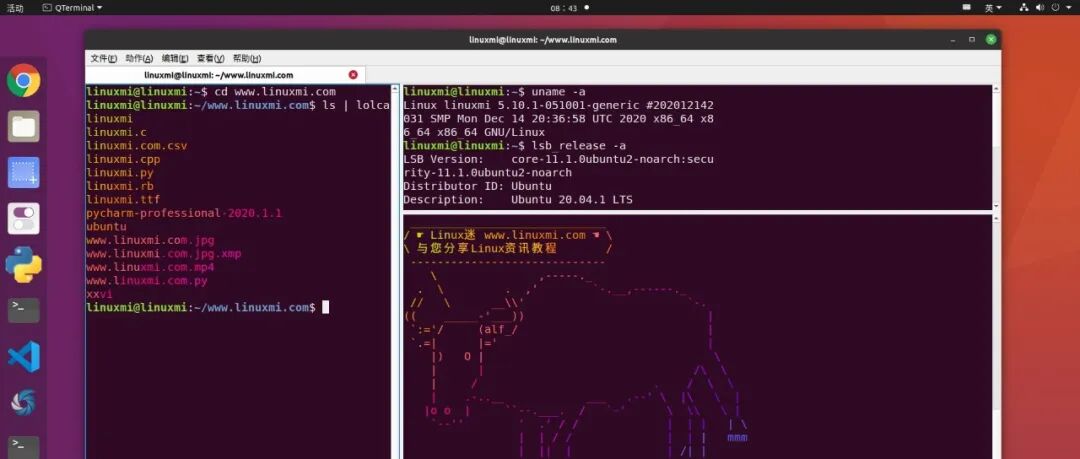
Task: Click the xxvi entry in ls output
Action: 100,294
